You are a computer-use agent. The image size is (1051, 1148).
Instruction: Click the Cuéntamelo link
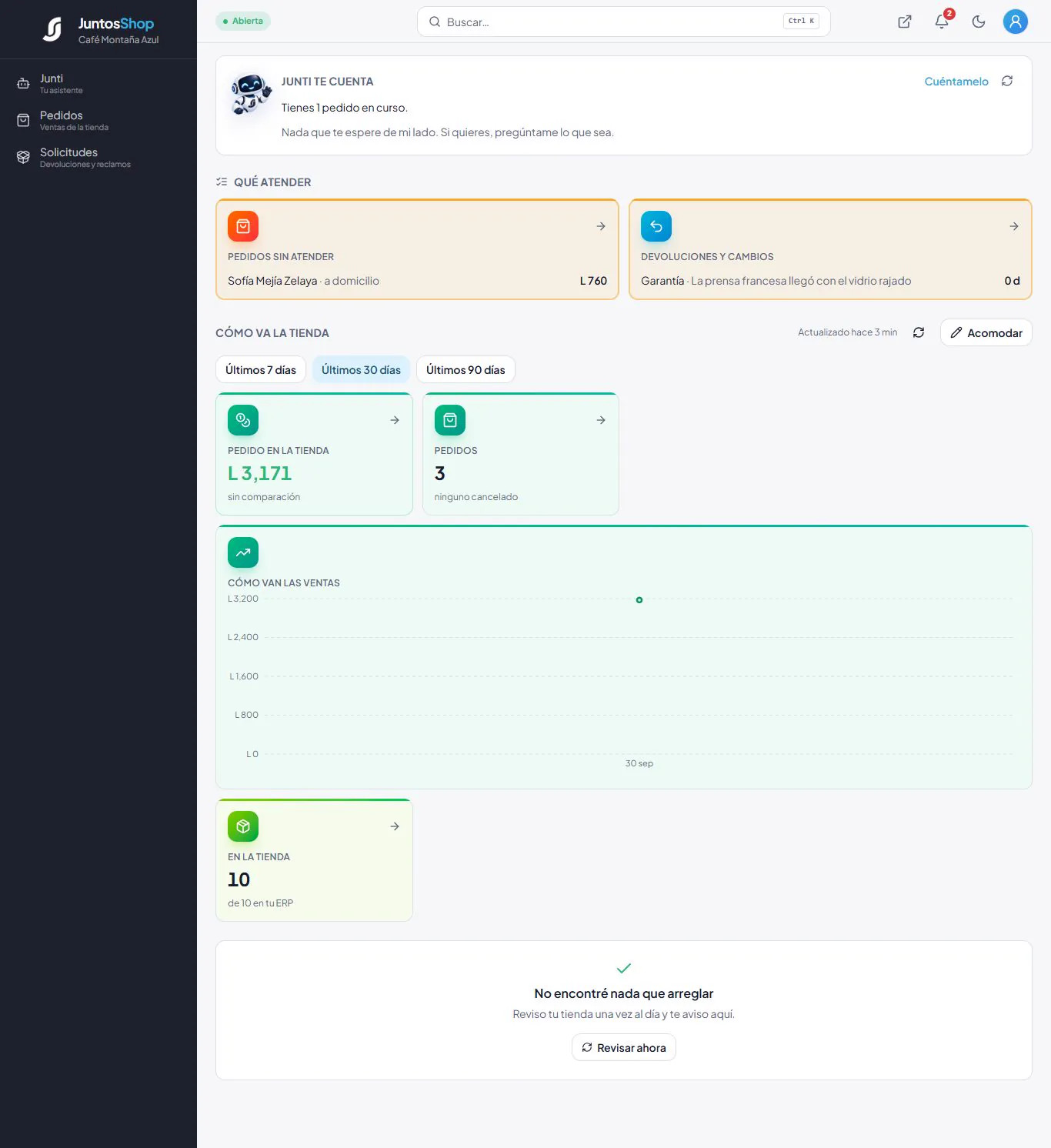point(956,82)
